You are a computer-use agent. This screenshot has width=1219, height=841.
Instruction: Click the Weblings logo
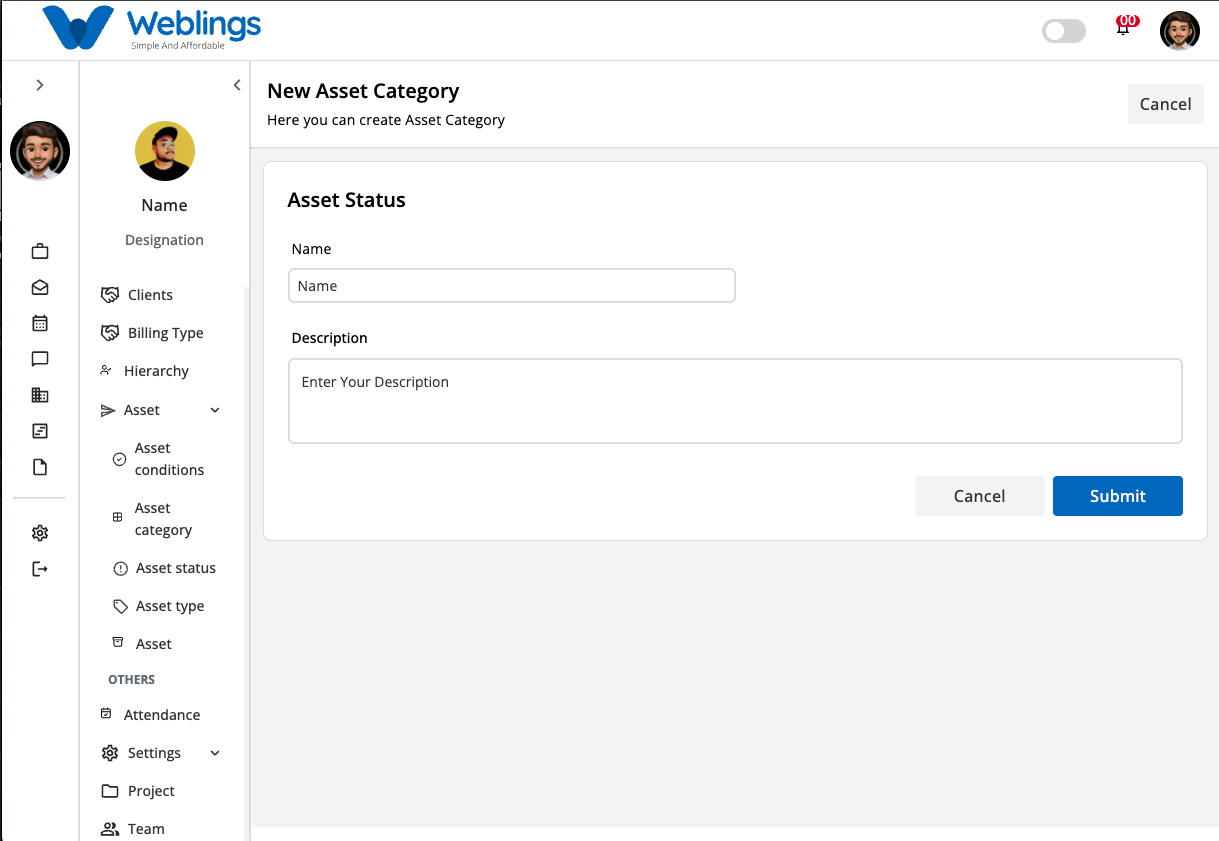coord(152,29)
